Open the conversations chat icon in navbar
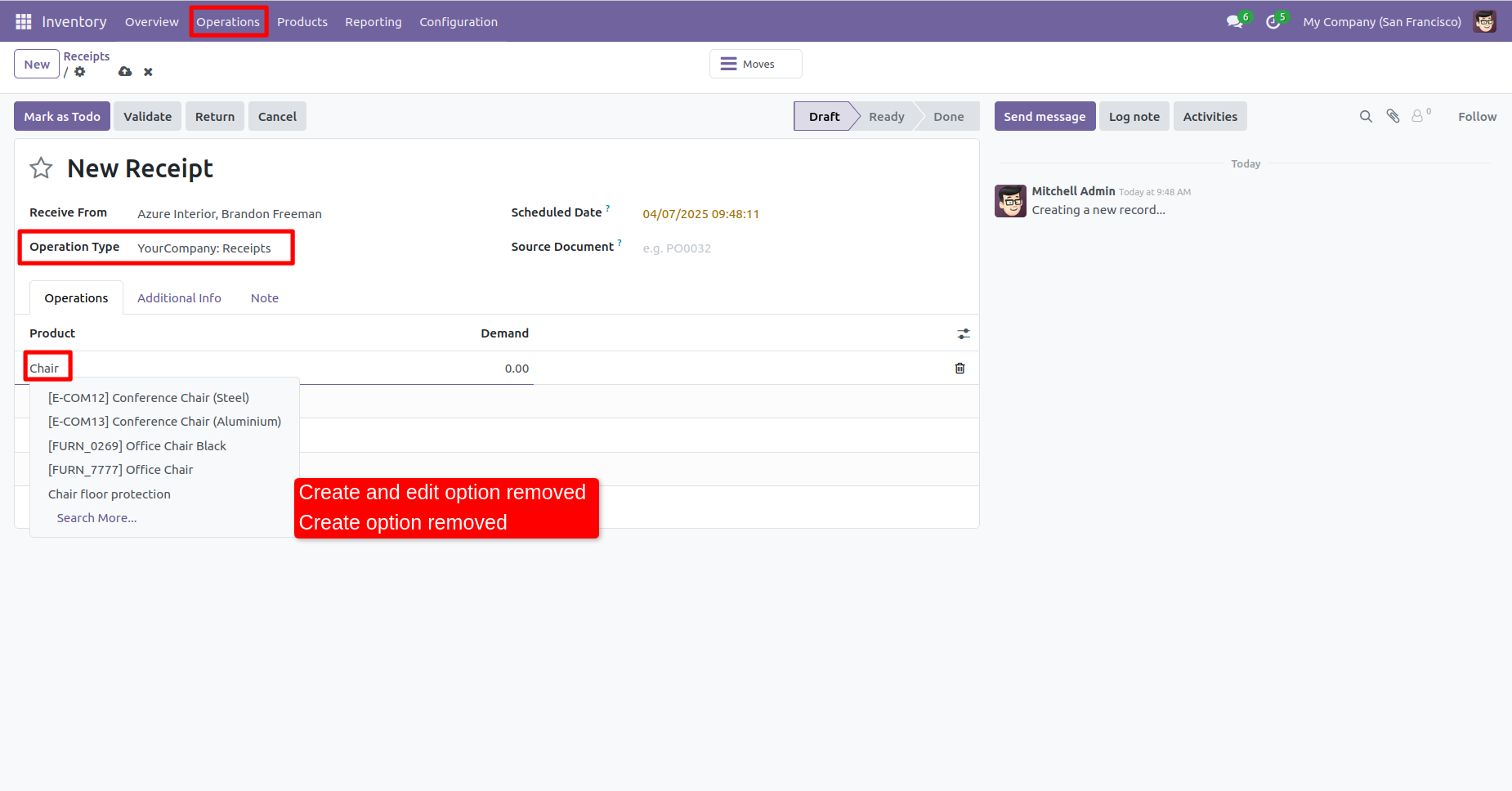Image resolution: width=1512 pixels, height=791 pixels. click(1234, 22)
